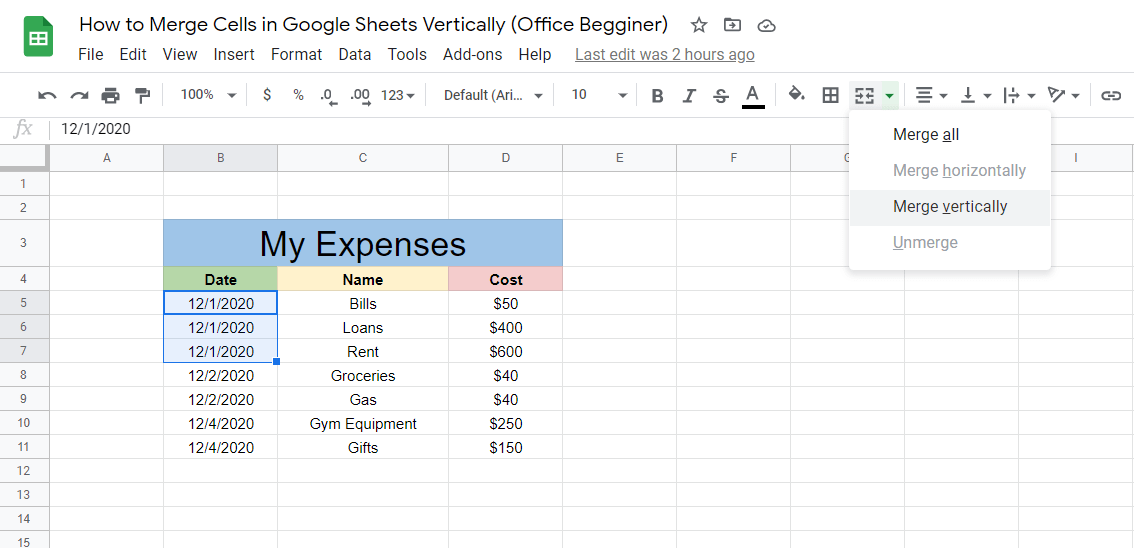The image size is (1134, 548).
Task: Open the Default (Arial) font dropdown
Action: coord(493,95)
